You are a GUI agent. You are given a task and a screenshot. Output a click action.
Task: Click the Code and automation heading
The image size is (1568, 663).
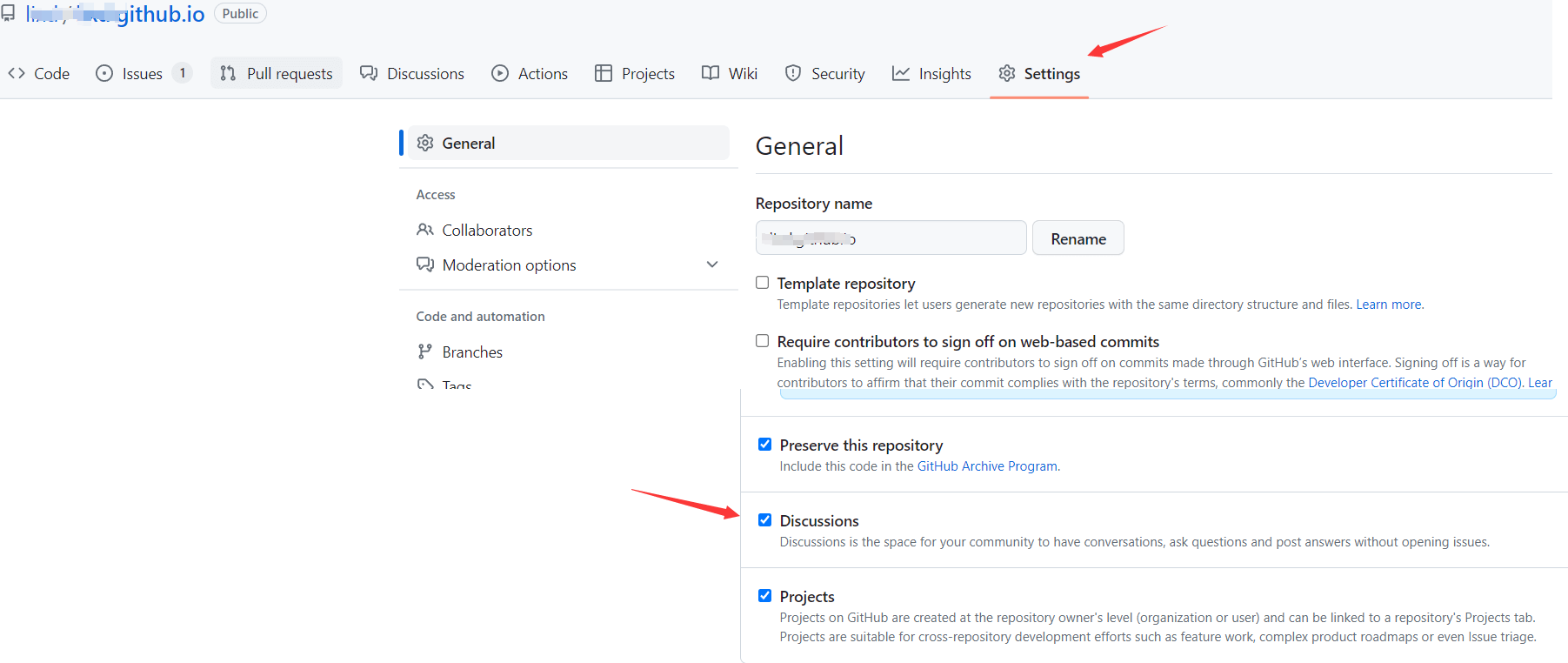[480, 317]
